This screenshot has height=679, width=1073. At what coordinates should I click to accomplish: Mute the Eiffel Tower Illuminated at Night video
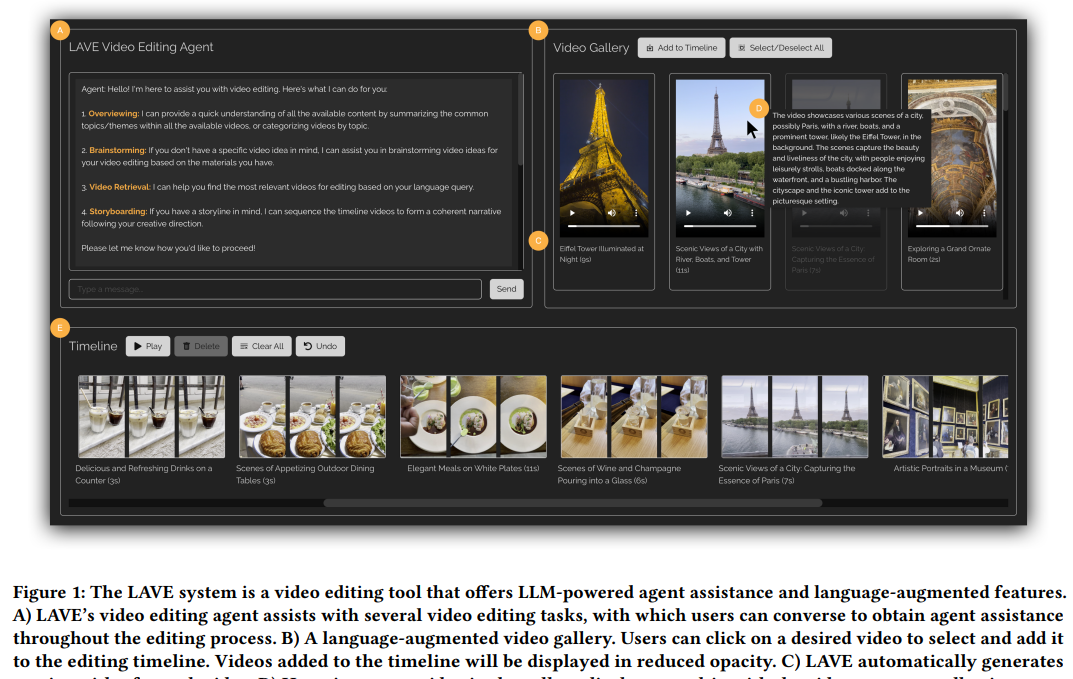coord(612,213)
